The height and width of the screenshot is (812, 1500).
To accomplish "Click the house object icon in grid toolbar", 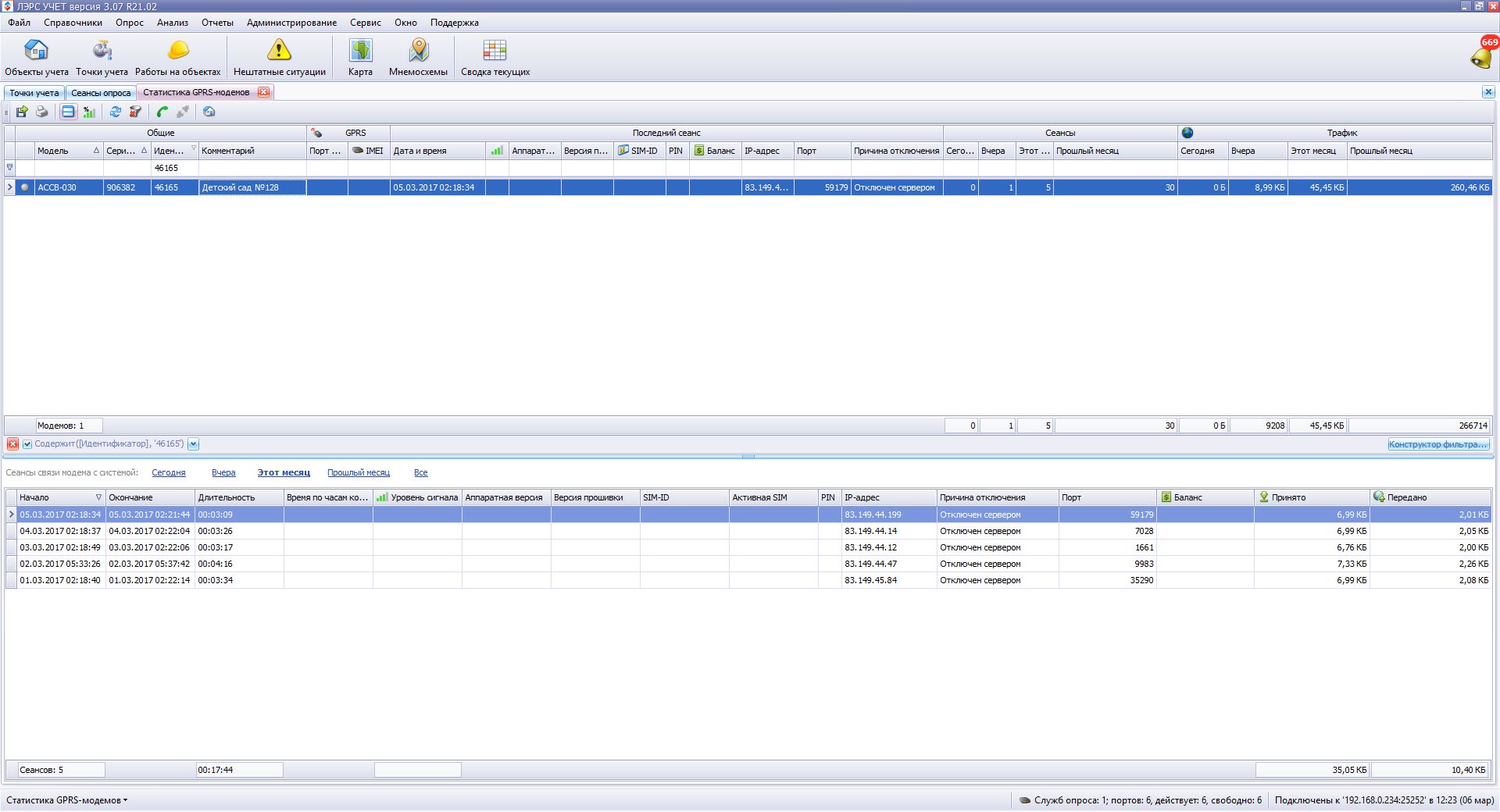I will point(209,112).
